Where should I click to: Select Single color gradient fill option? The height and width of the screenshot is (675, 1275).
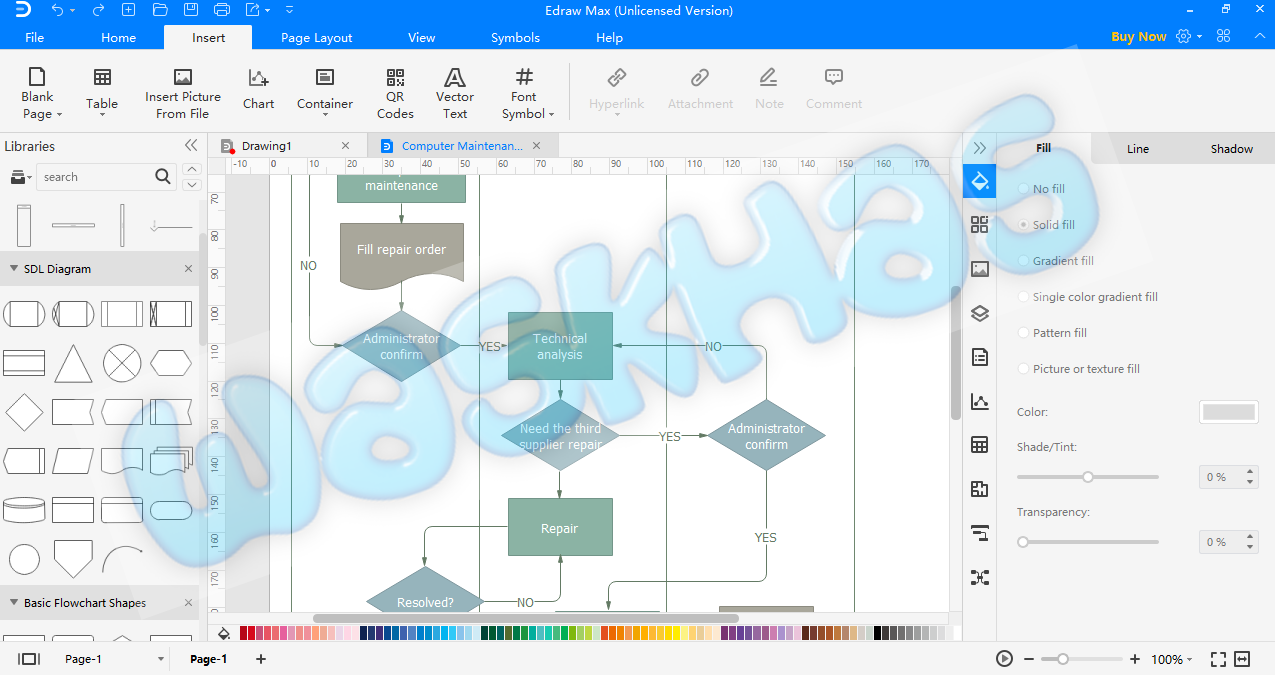pyautogui.click(x=1087, y=297)
